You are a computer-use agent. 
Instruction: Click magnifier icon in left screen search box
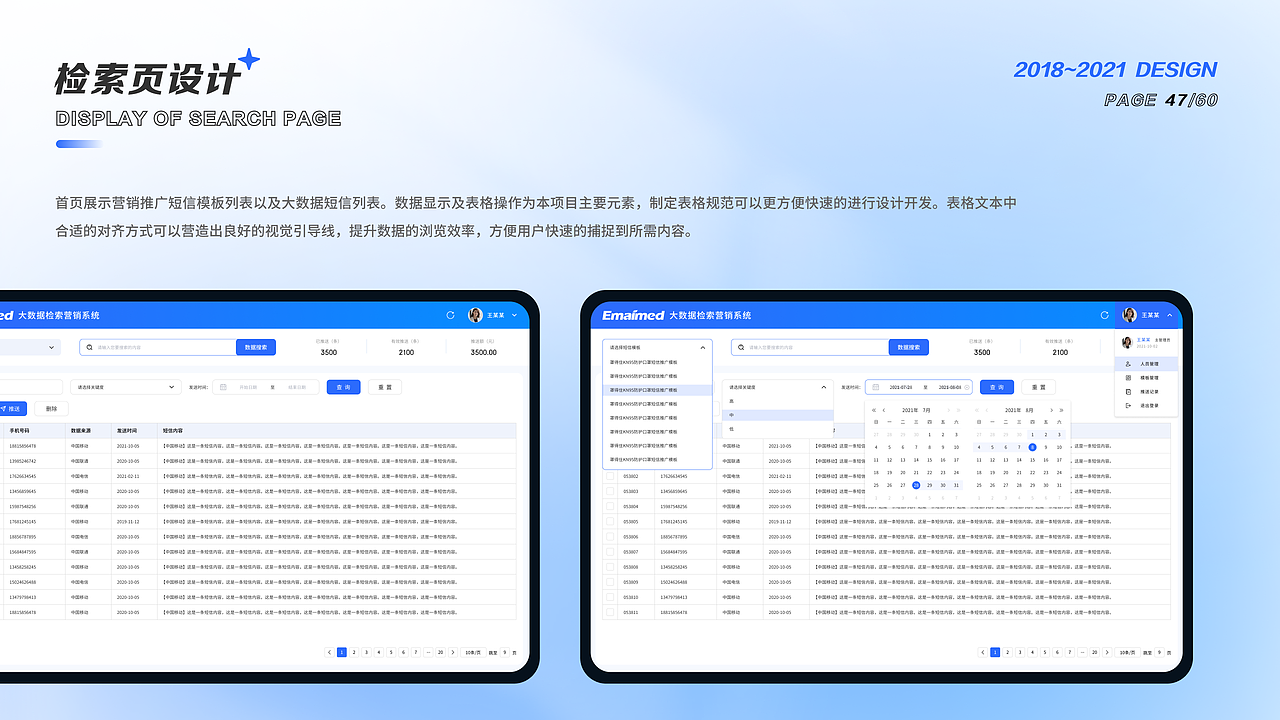89,347
